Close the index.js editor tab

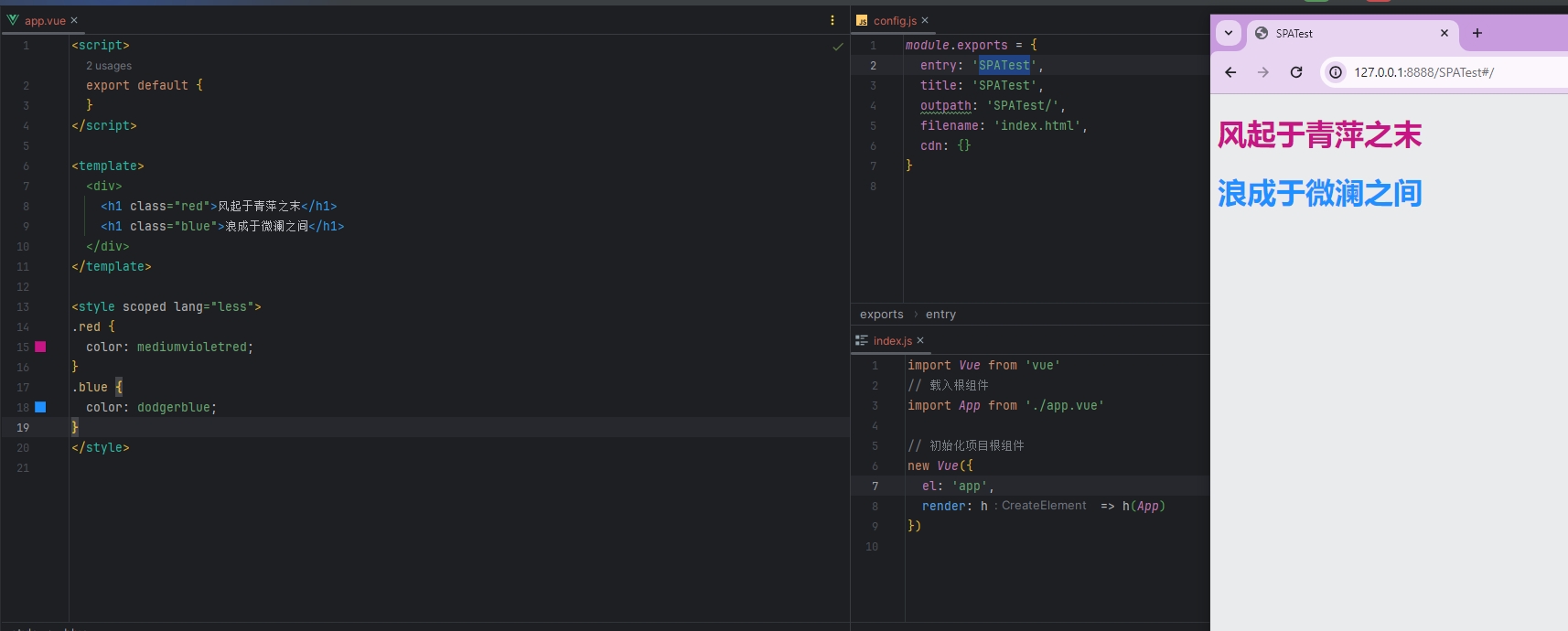(920, 340)
